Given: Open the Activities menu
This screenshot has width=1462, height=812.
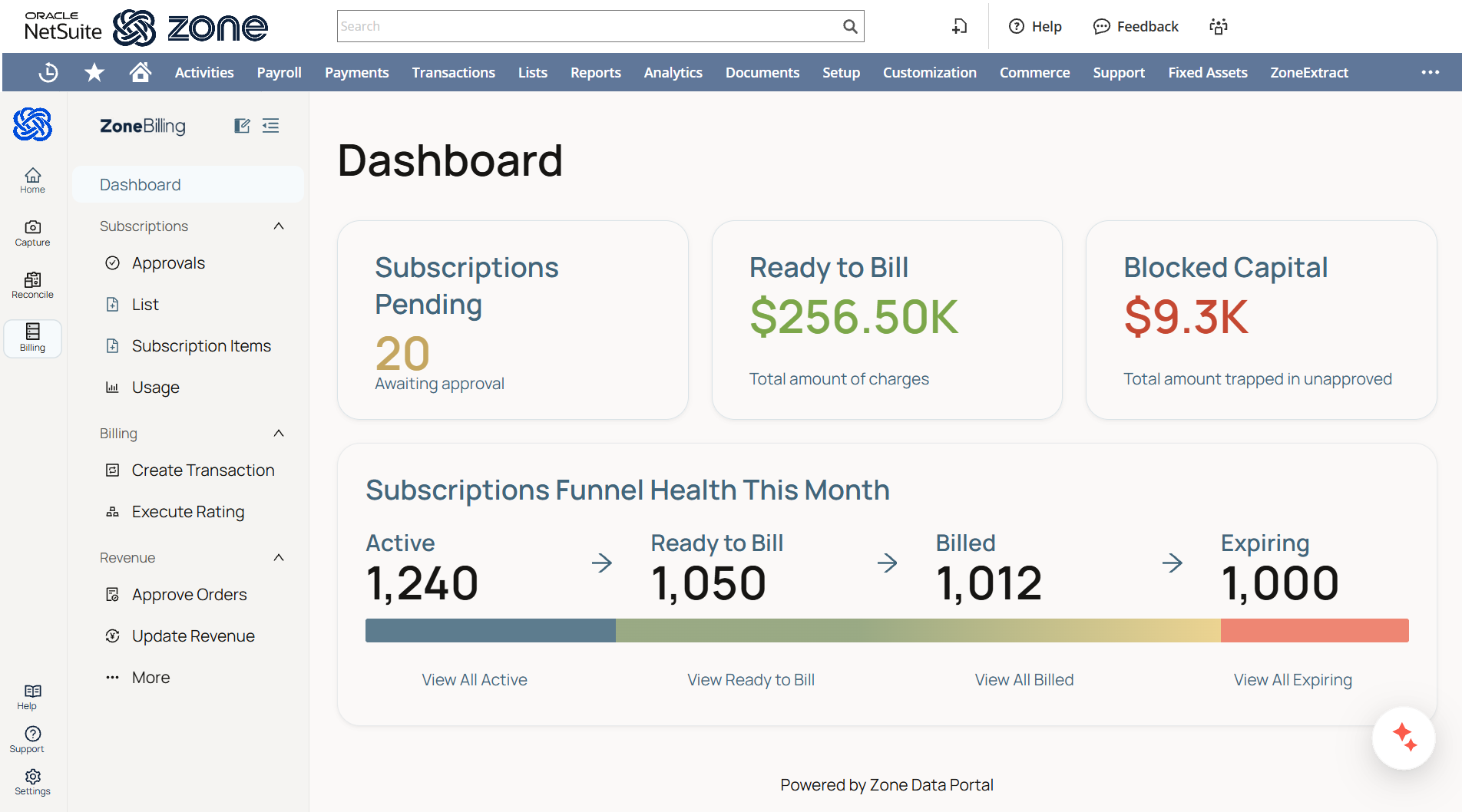Looking at the screenshot, I should click(x=204, y=72).
